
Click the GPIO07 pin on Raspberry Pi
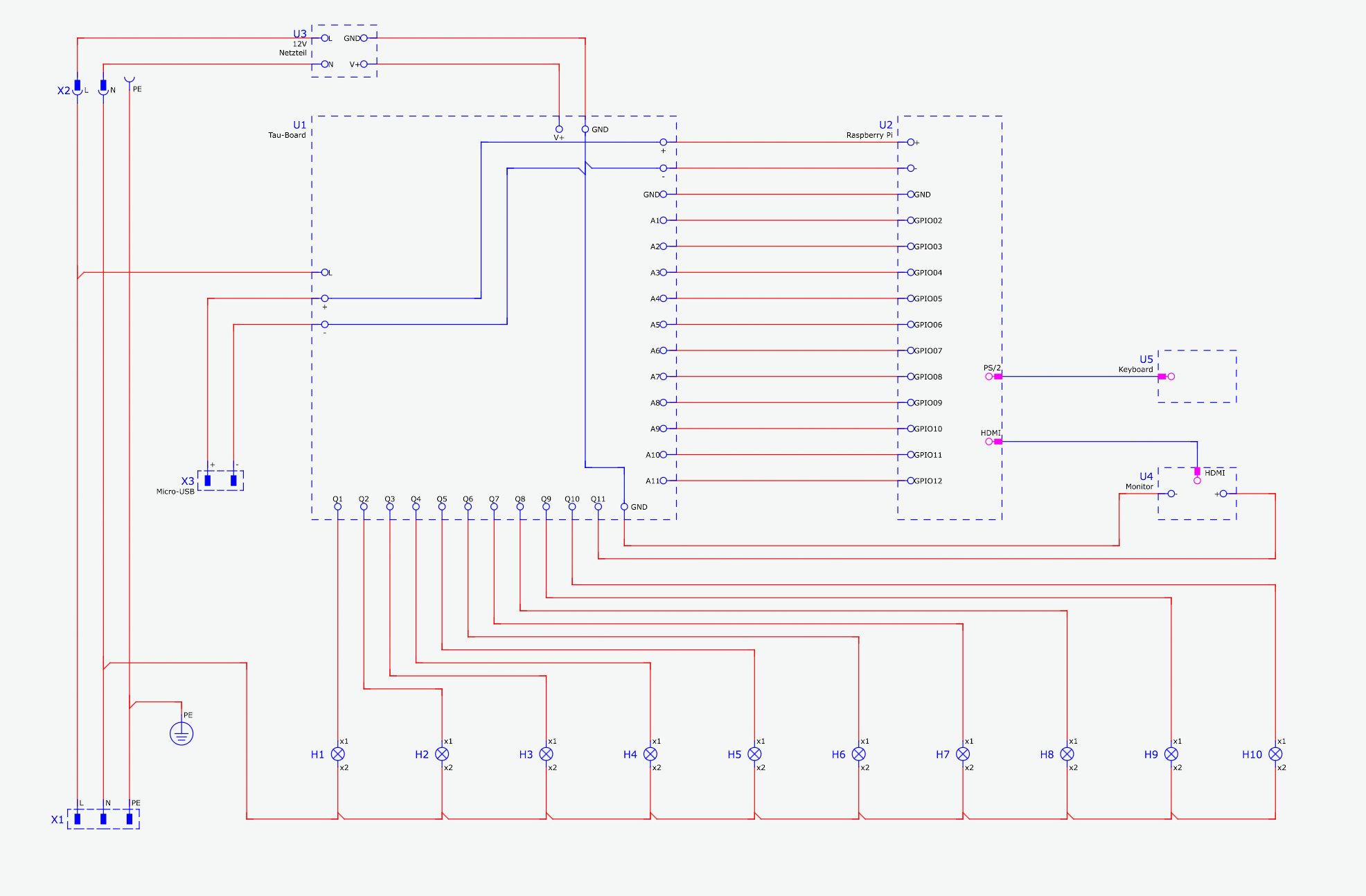click(x=911, y=351)
